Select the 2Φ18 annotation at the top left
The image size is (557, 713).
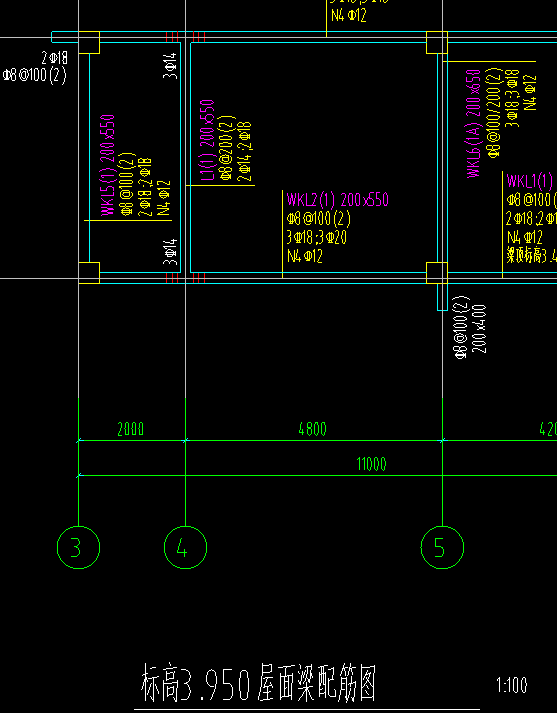click(x=55, y=58)
